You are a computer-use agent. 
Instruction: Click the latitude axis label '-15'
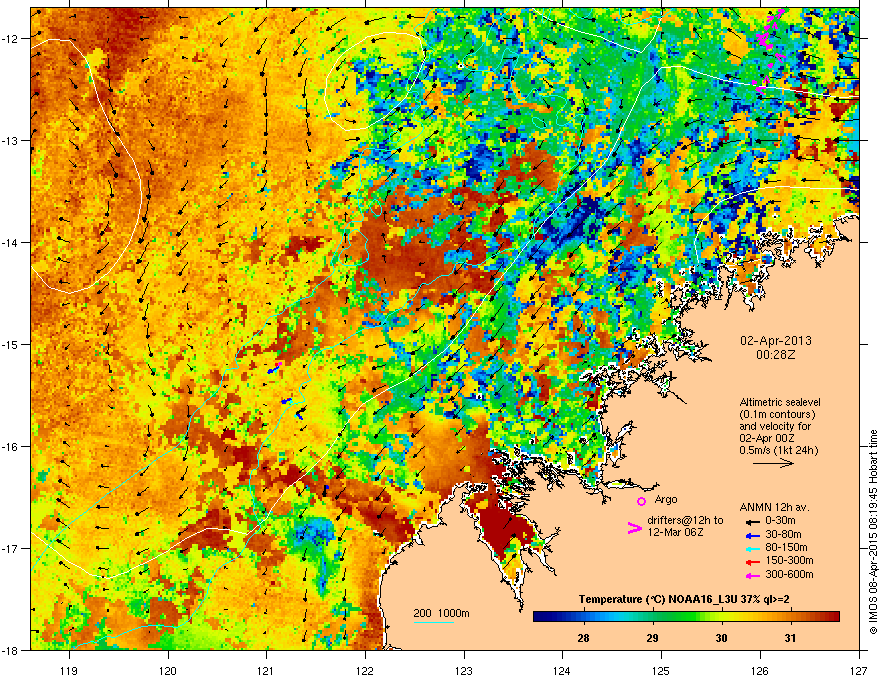click(x=11, y=344)
